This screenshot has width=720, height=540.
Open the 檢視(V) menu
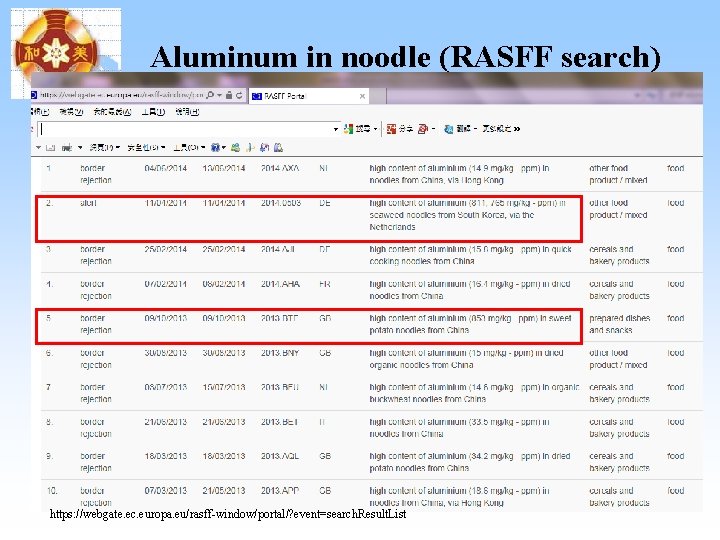tap(71, 112)
